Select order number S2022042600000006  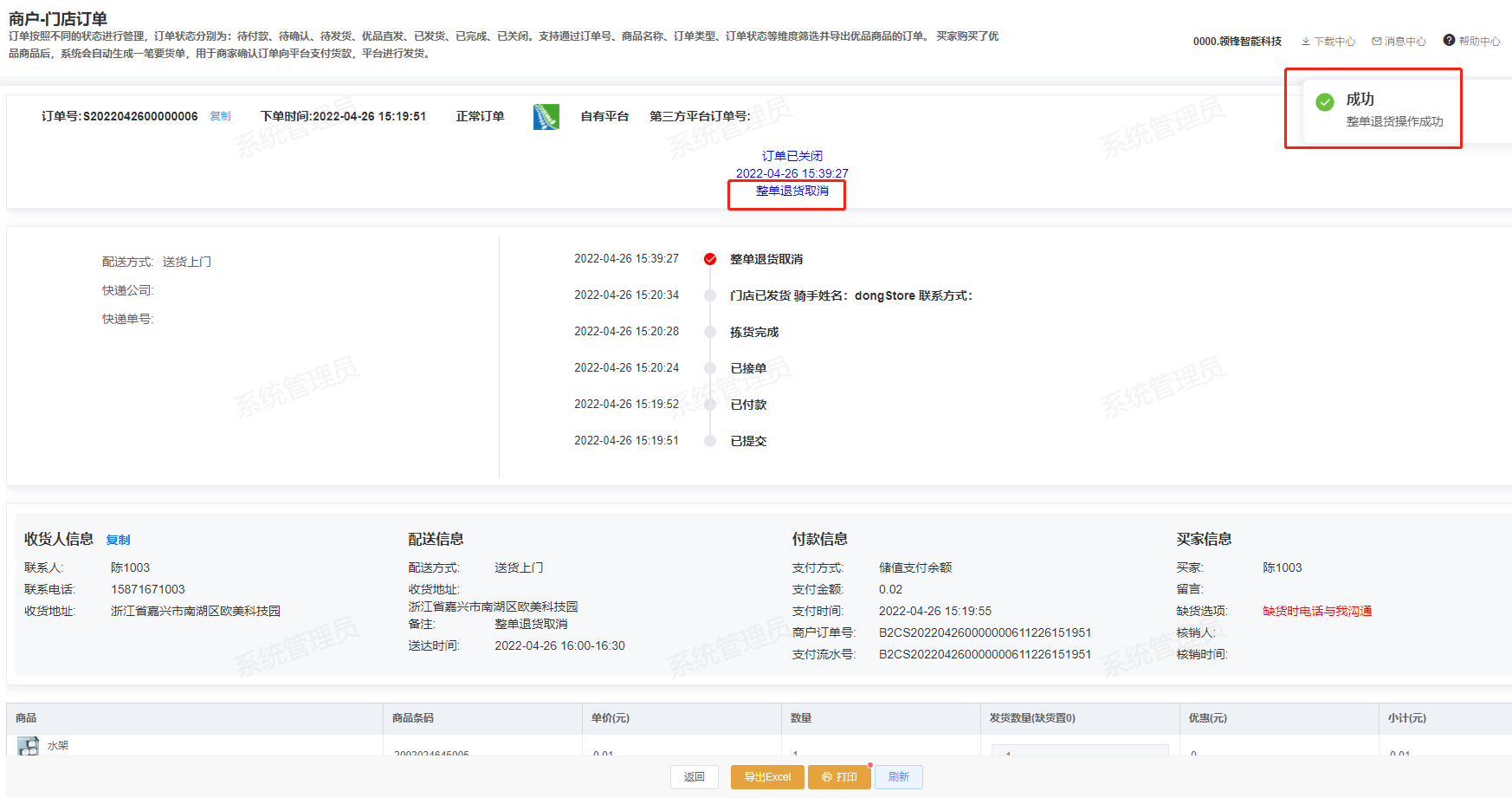[140, 116]
